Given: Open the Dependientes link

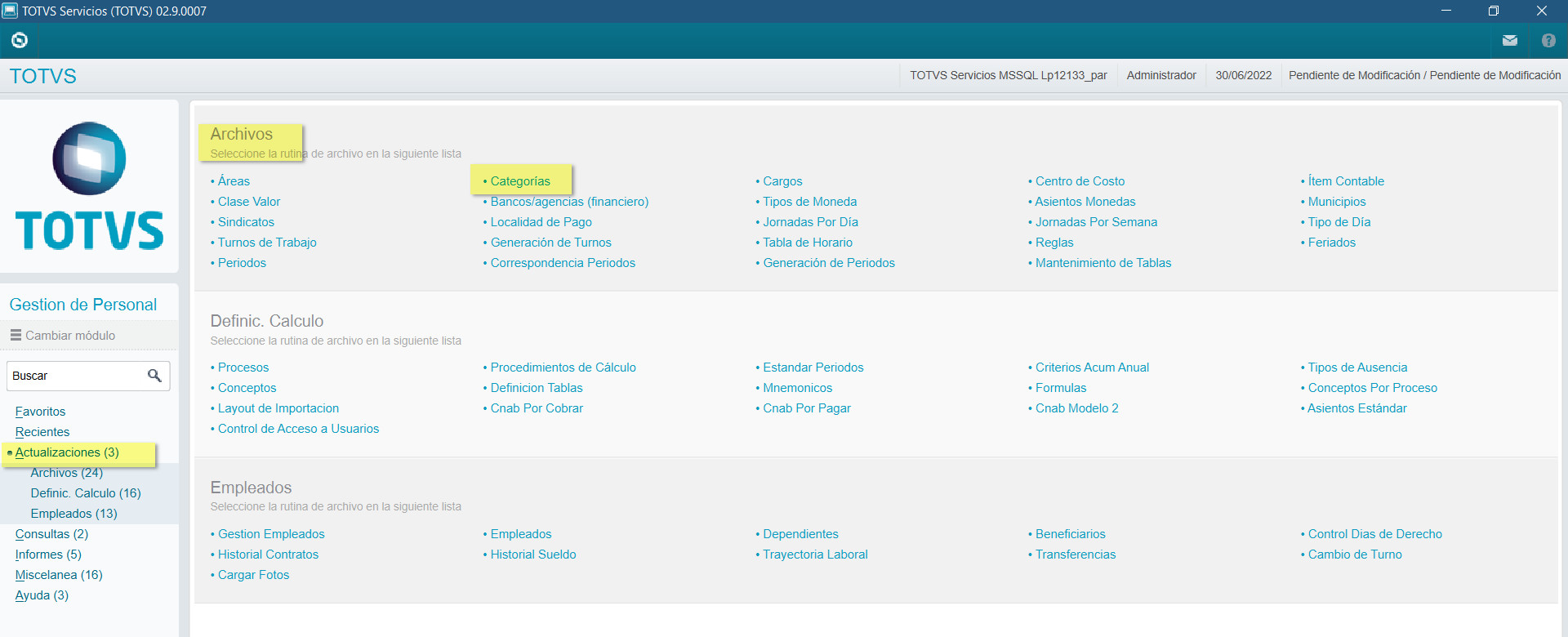Looking at the screenshot, I should [x=800, y=534].
